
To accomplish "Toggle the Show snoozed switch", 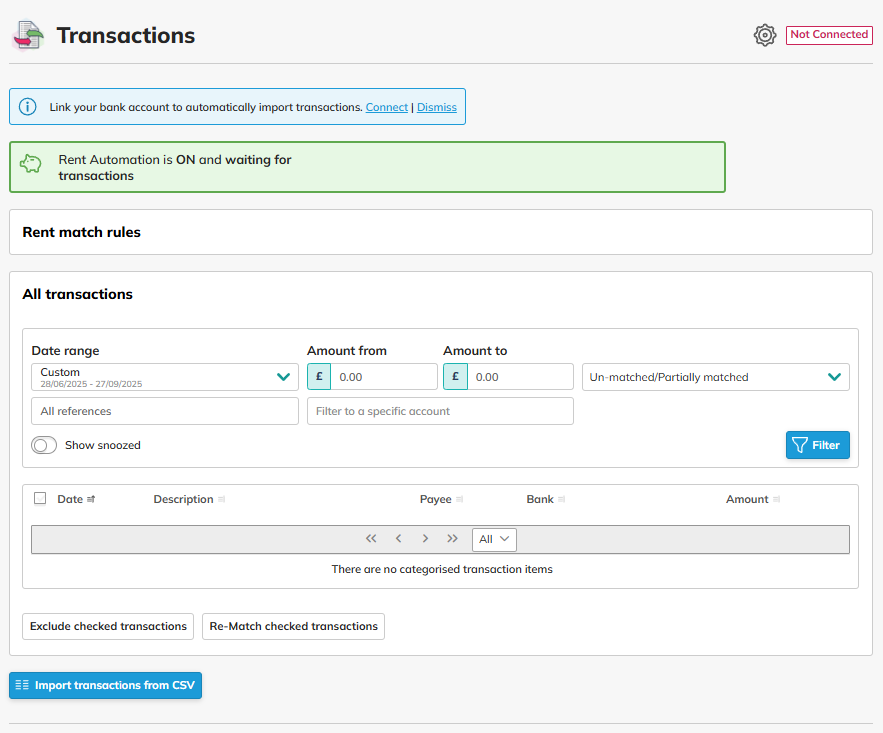I will 45,445.
